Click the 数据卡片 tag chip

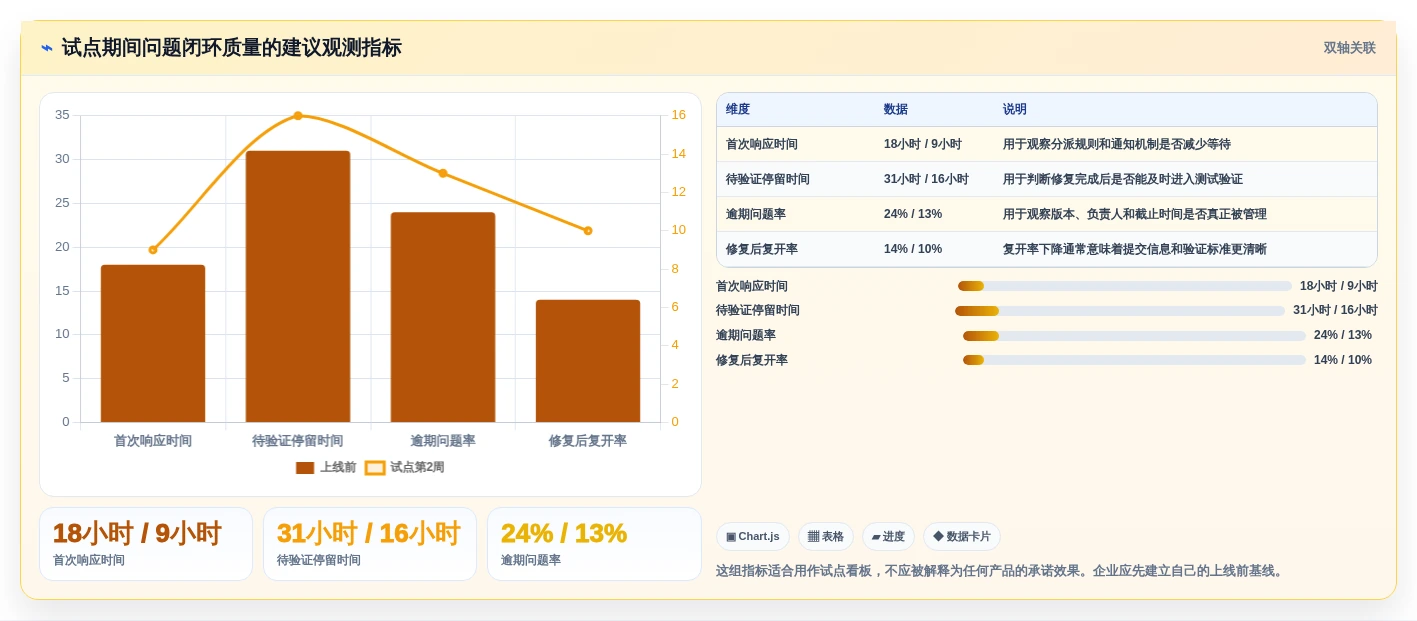961,537
